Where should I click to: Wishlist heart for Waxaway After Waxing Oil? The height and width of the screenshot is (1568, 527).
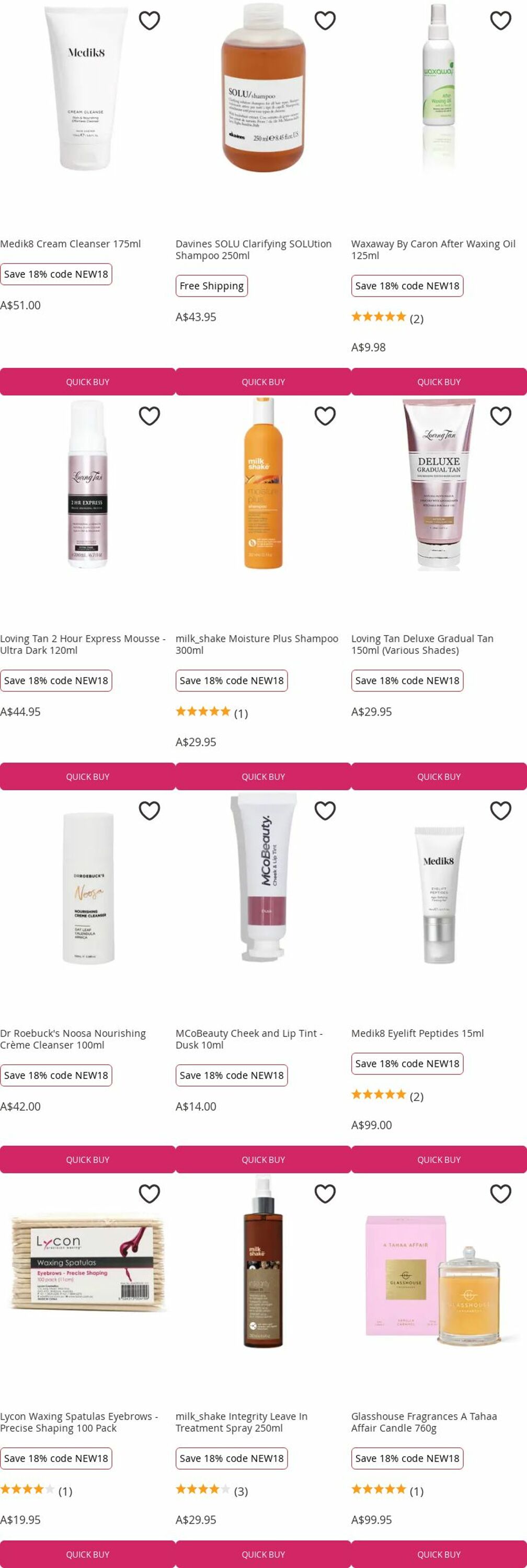click(x=500, y=21)
